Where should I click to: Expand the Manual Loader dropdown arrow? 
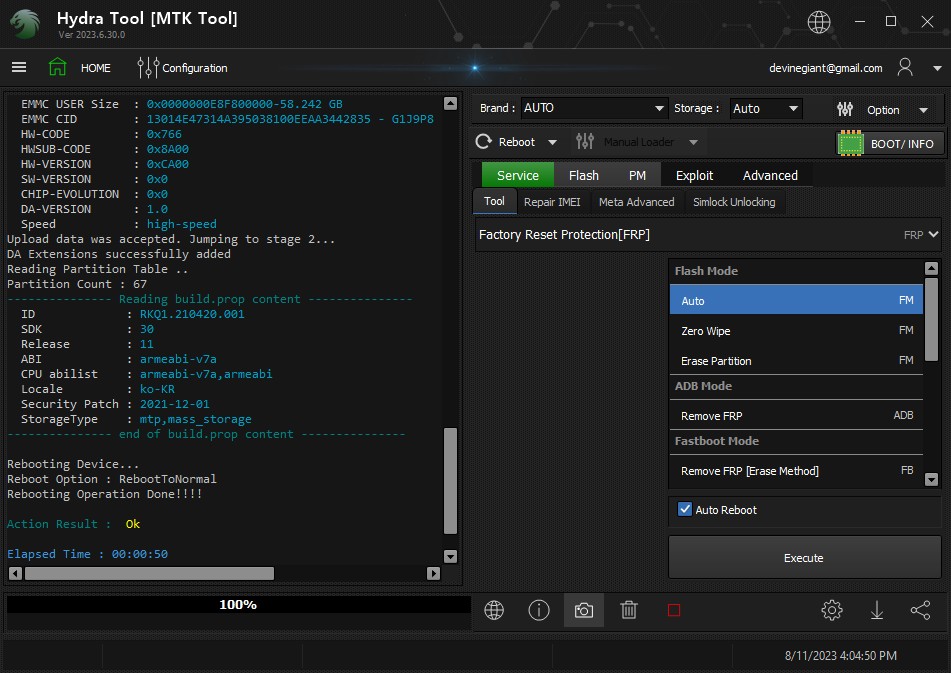(x=693, y=142)
